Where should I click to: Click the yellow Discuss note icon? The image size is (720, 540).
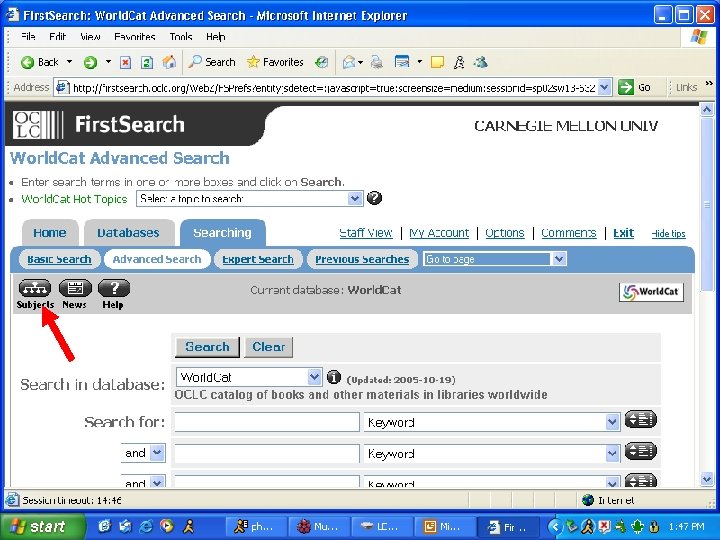[437, 62]
